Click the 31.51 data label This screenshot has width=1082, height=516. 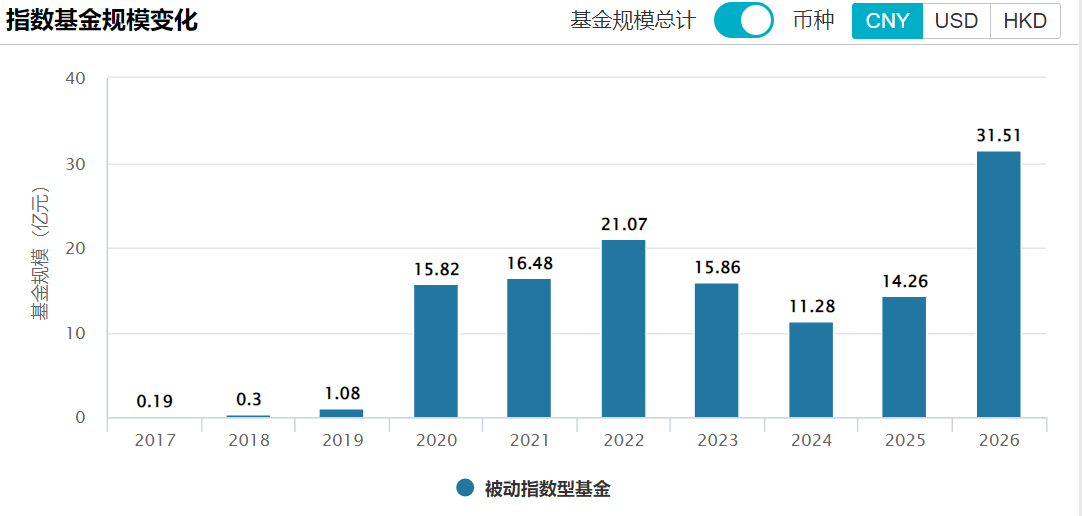pyautogui.click(x=998, y=136)
